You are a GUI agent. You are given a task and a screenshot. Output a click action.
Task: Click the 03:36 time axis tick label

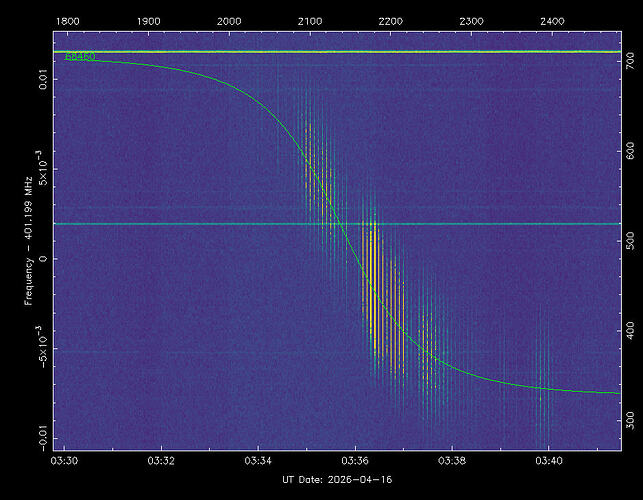click(x=356, y=462)
